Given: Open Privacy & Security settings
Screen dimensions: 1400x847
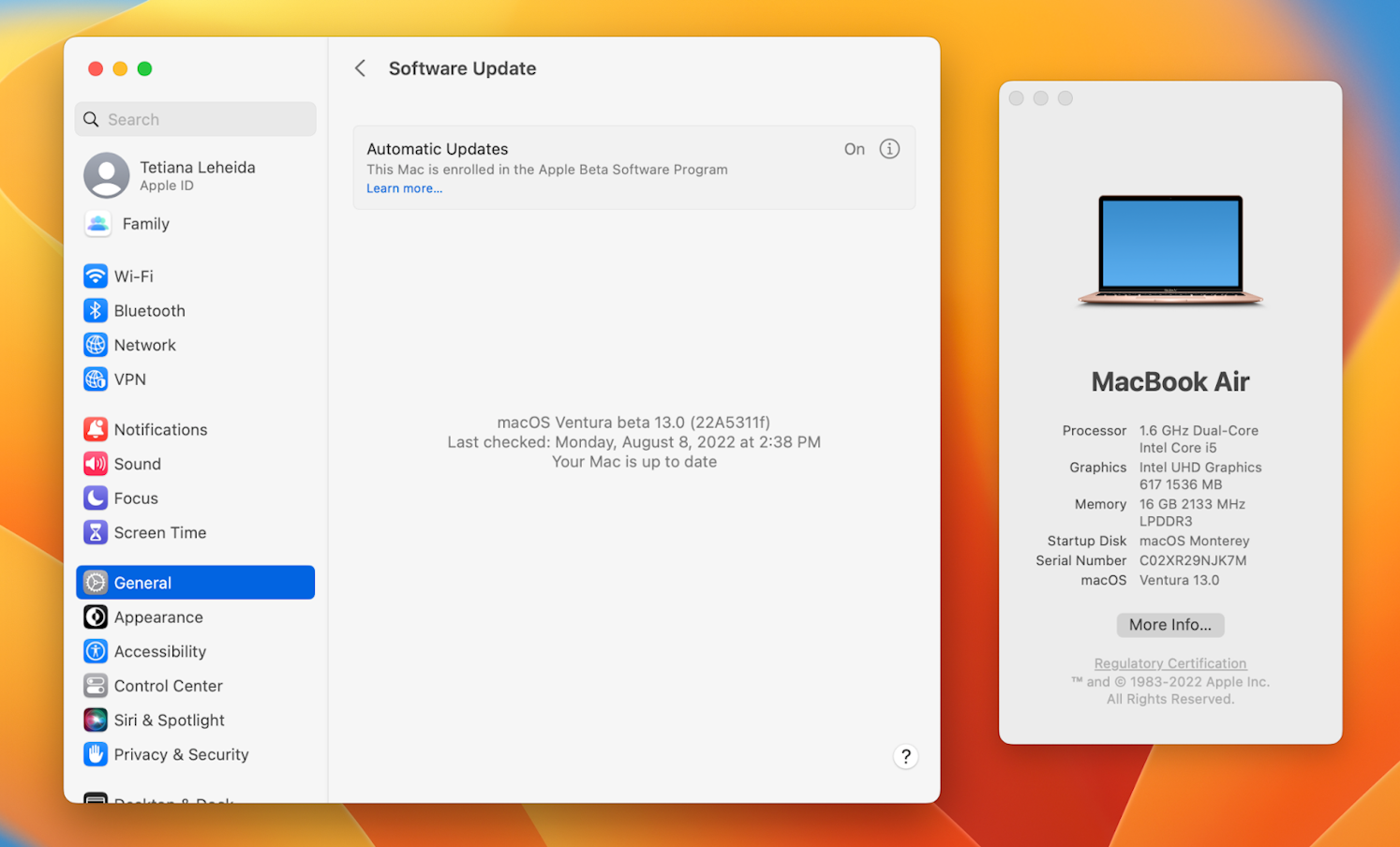Looking at the screenshot, I should [181, 753].
